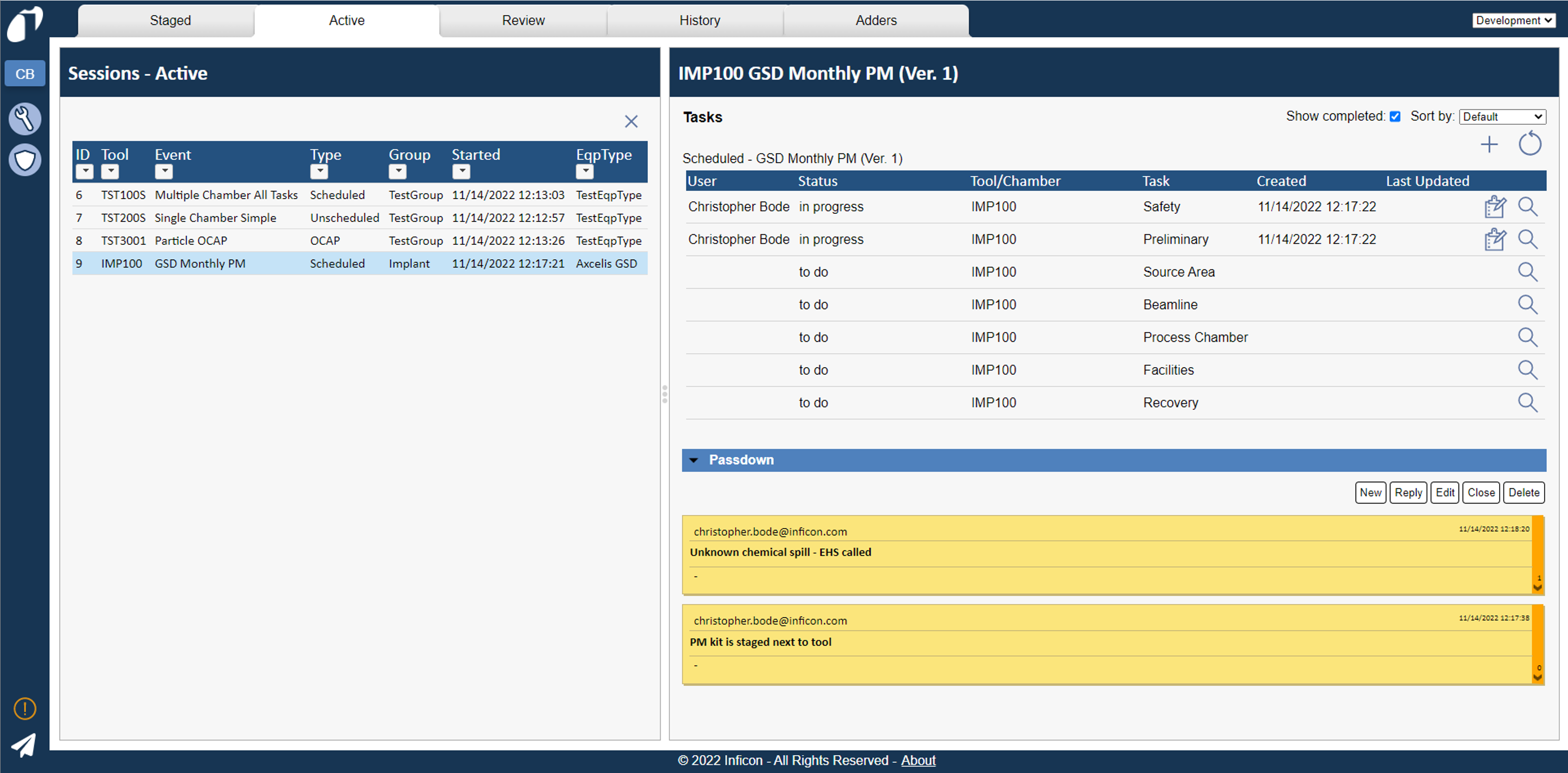Screen dimensions: 1568x773
Task: Click the orange alert warning icon
Action: click(x=24, y=708)
